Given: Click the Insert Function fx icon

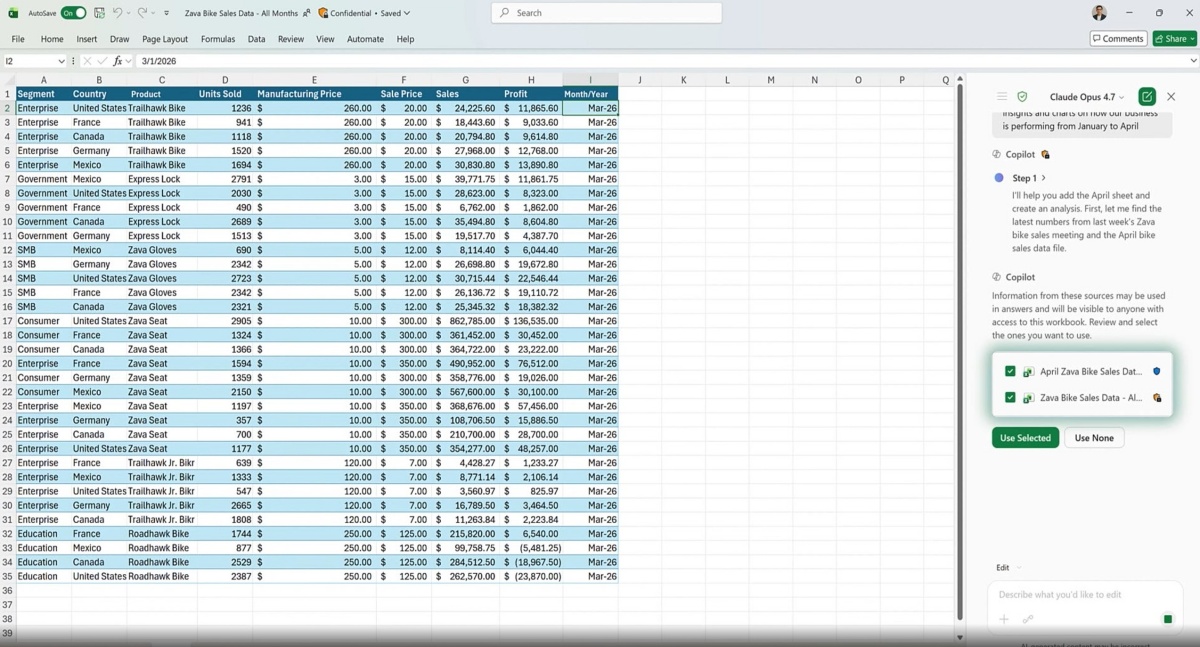Looking at the screenshot, I should 118,61.
